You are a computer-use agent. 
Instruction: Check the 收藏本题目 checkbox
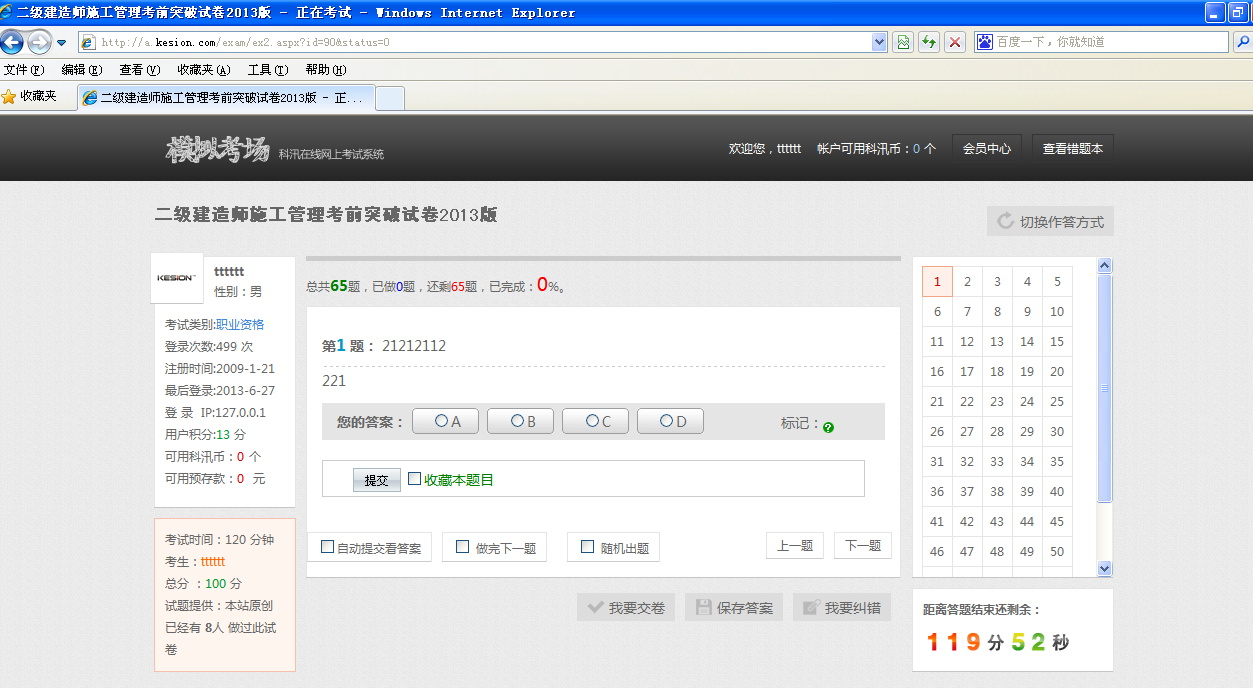point(414,479)
